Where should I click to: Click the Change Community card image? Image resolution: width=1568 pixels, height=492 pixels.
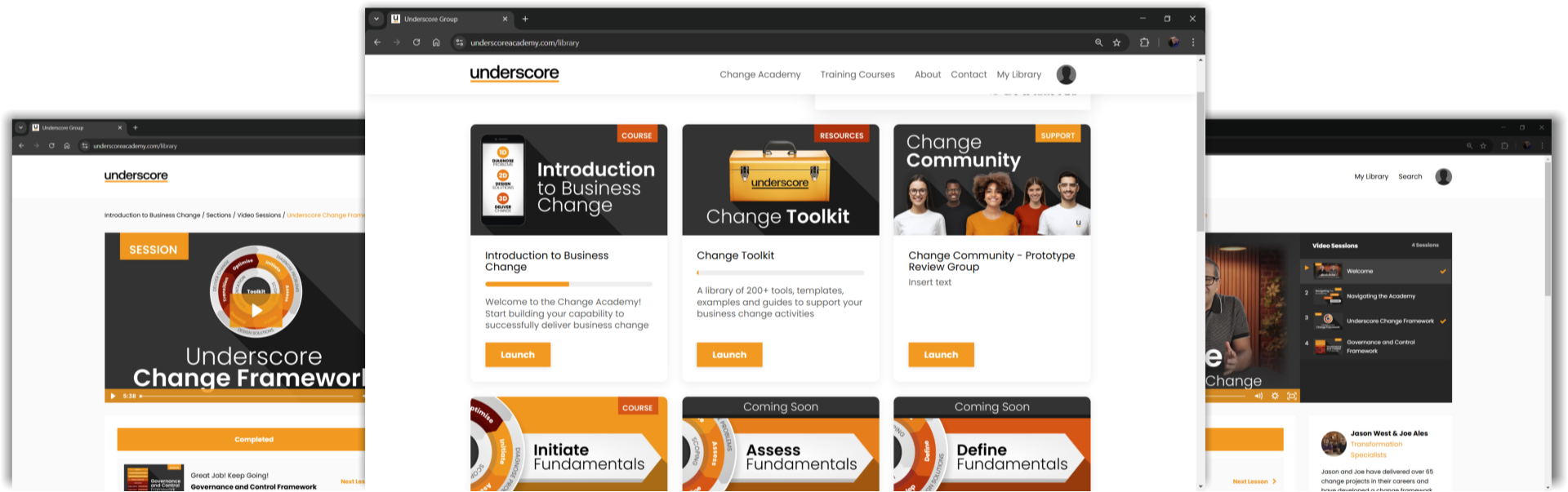click(x=992, y=180)
